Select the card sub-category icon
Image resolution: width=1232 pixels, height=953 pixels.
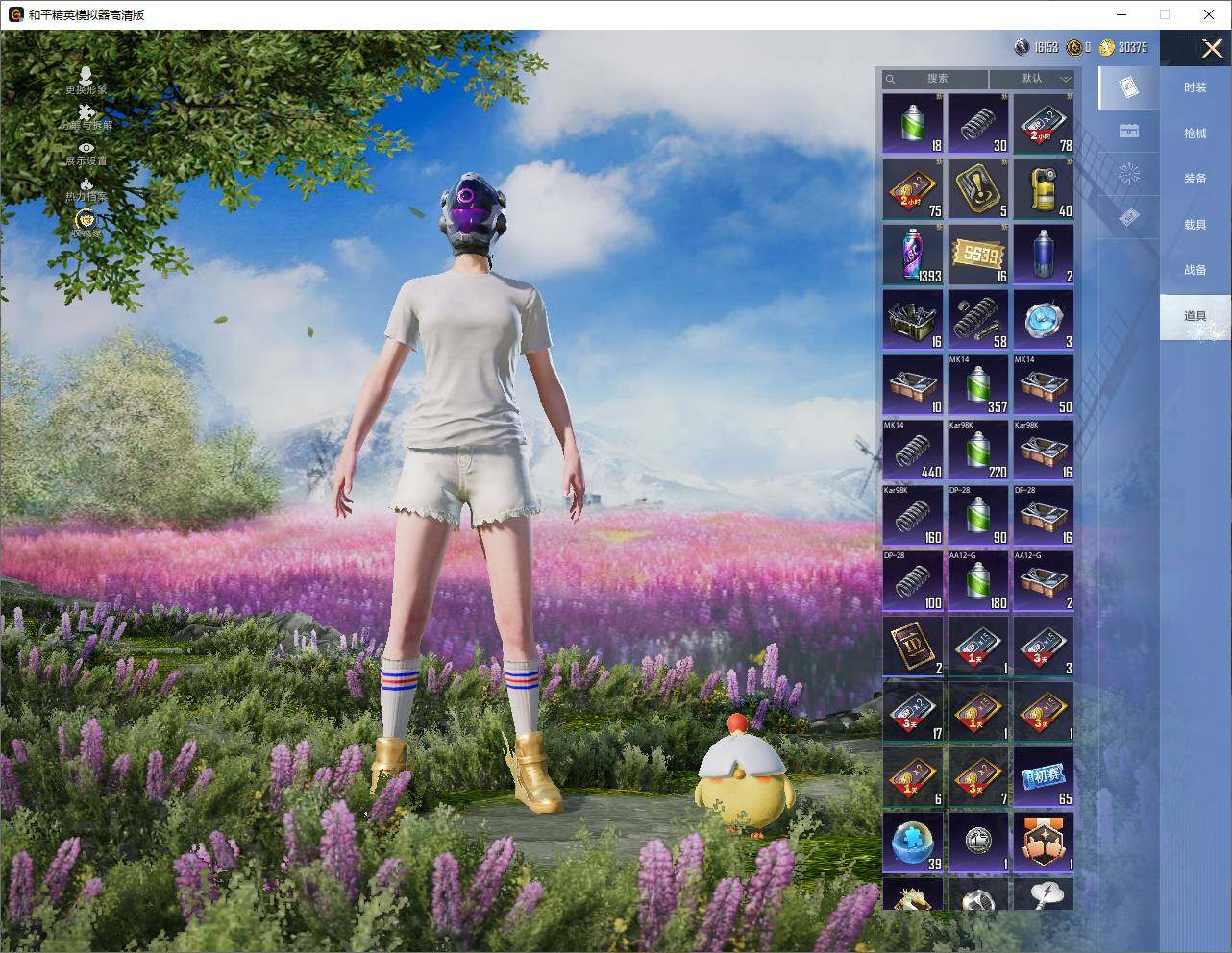(1129, 88)
